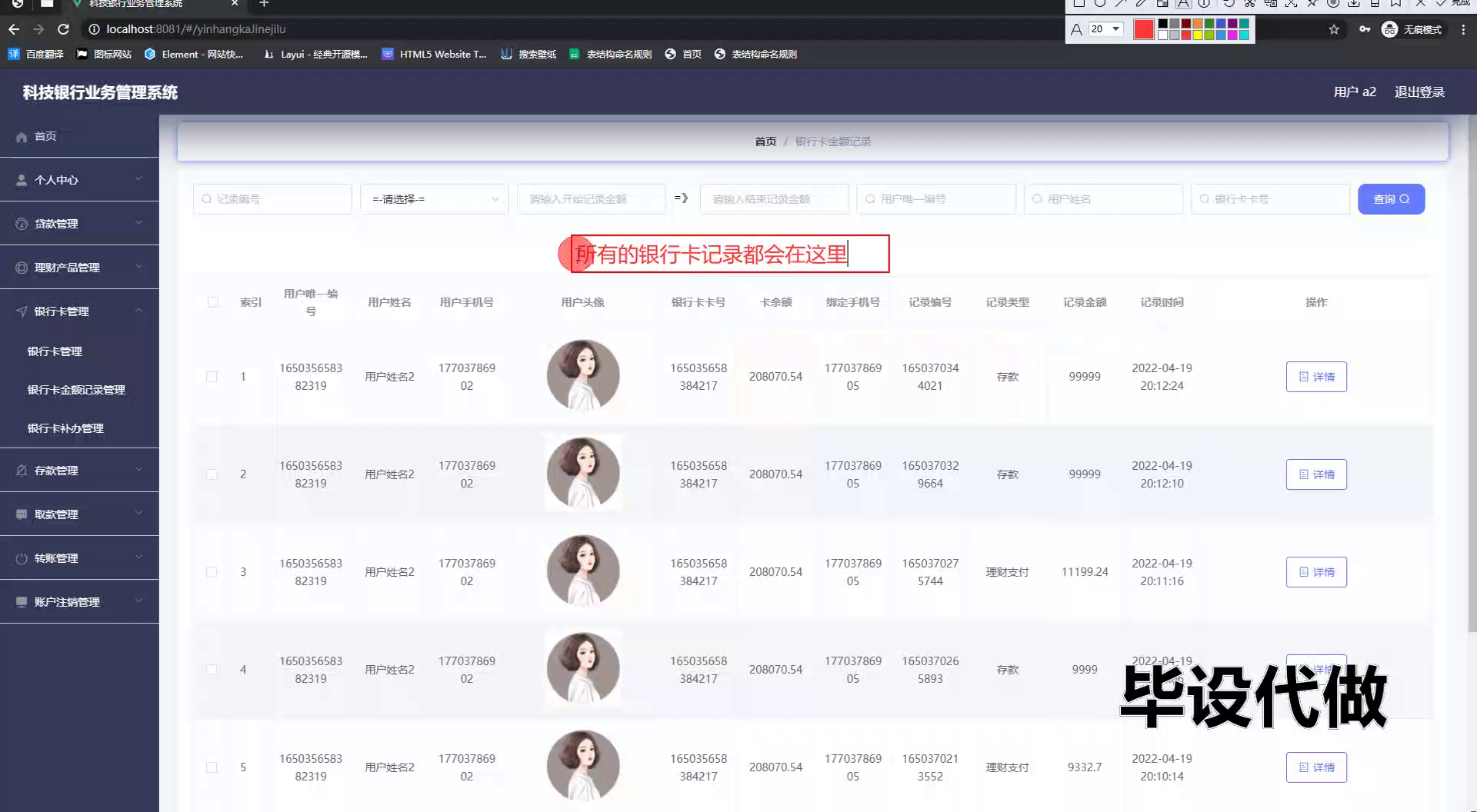Check the checkbox for row index 4
Screen dimensions: 1477x812
212,670
